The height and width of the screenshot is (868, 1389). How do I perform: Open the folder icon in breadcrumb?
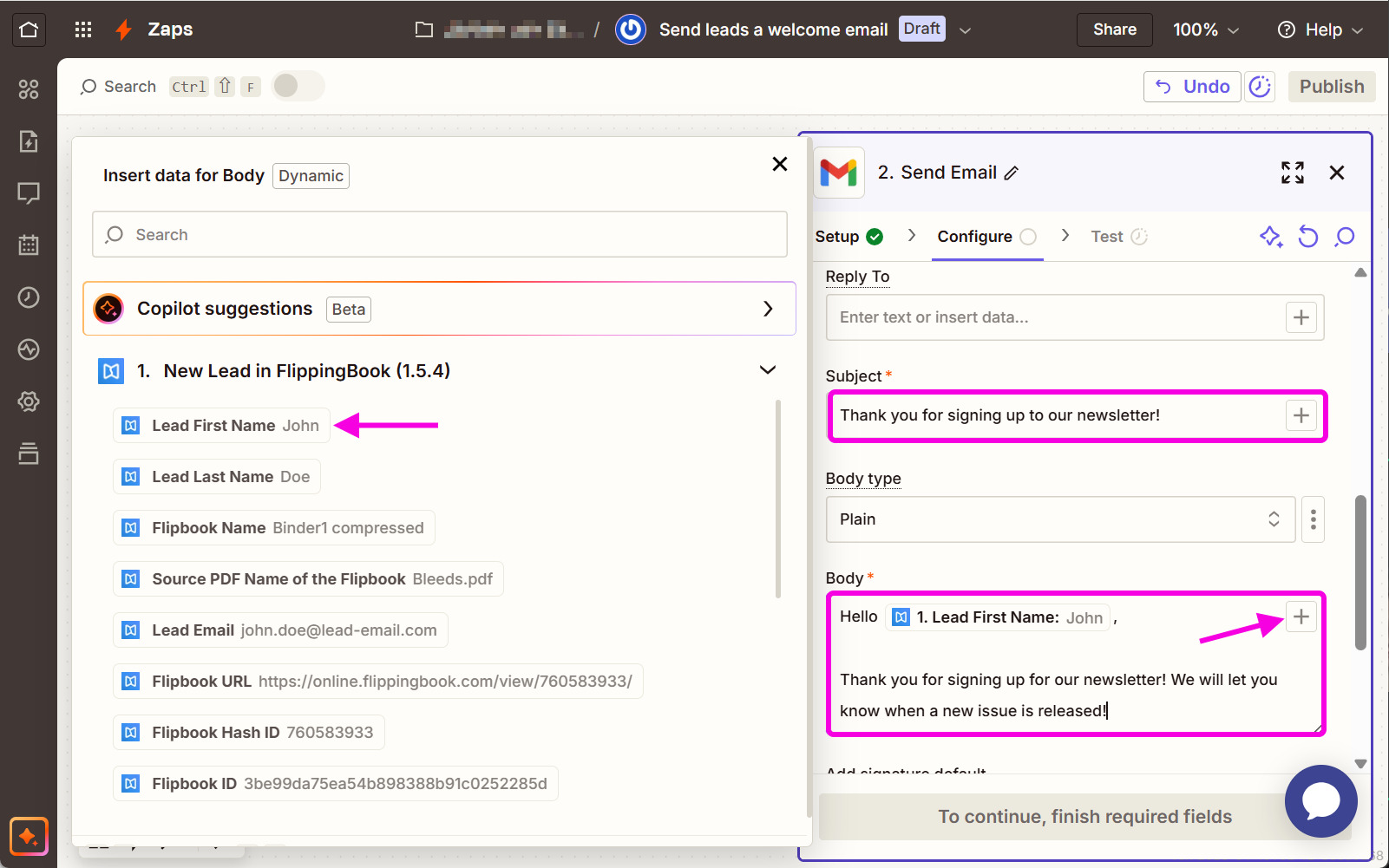tap(424, 29)
